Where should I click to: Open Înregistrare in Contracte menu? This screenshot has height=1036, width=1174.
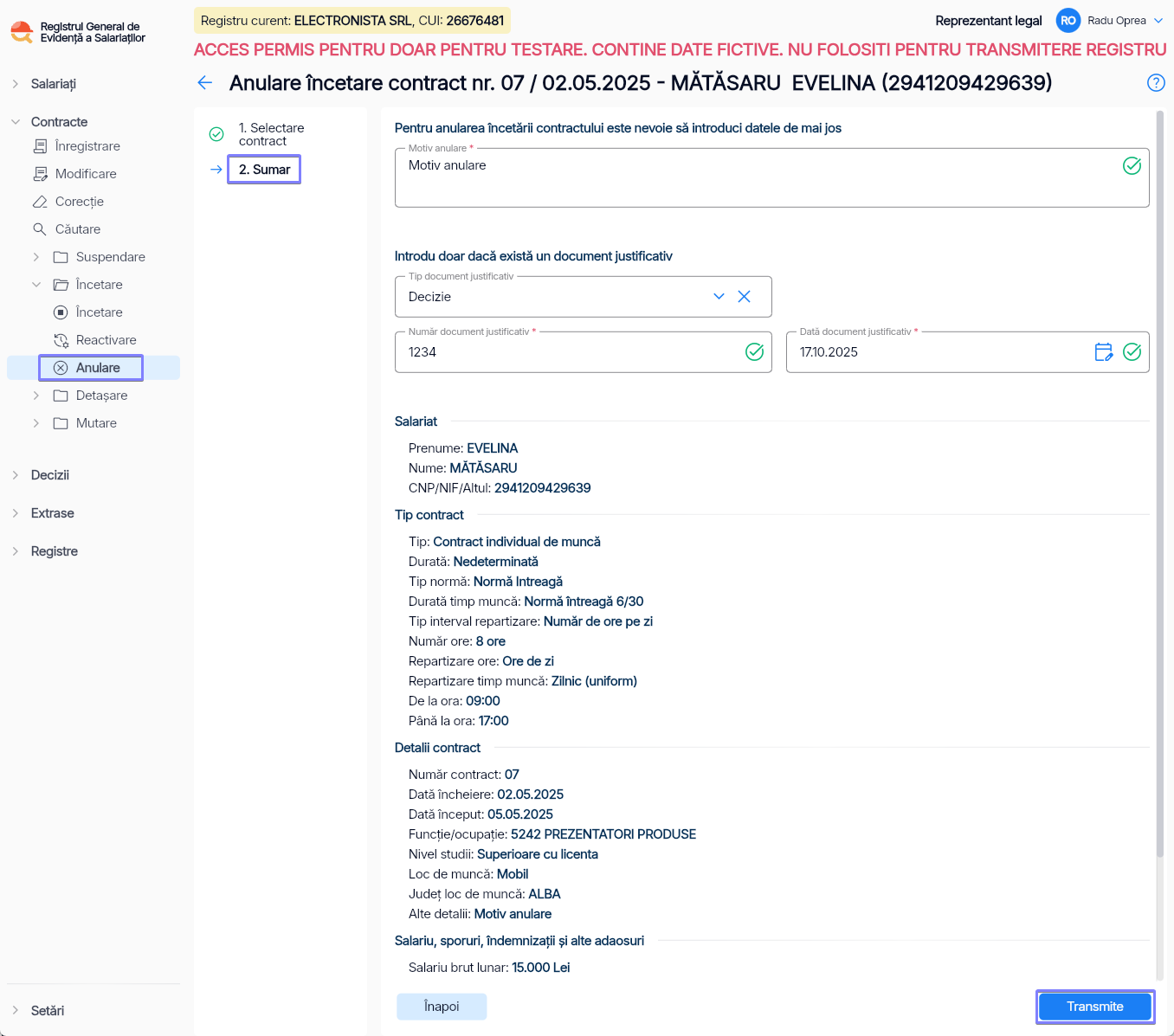click(87, 146)
